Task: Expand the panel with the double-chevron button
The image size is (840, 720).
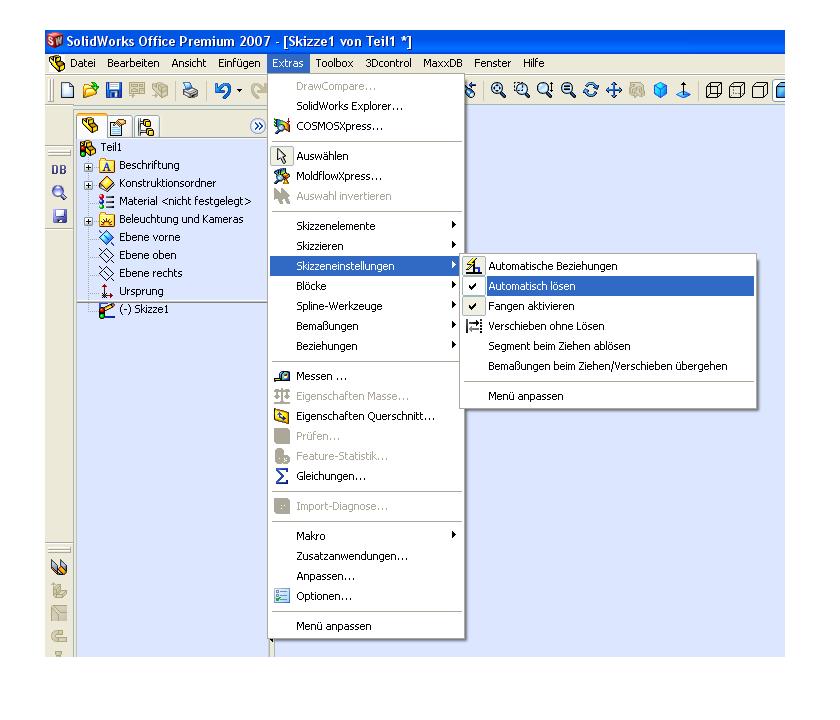Action: (258, 126)
